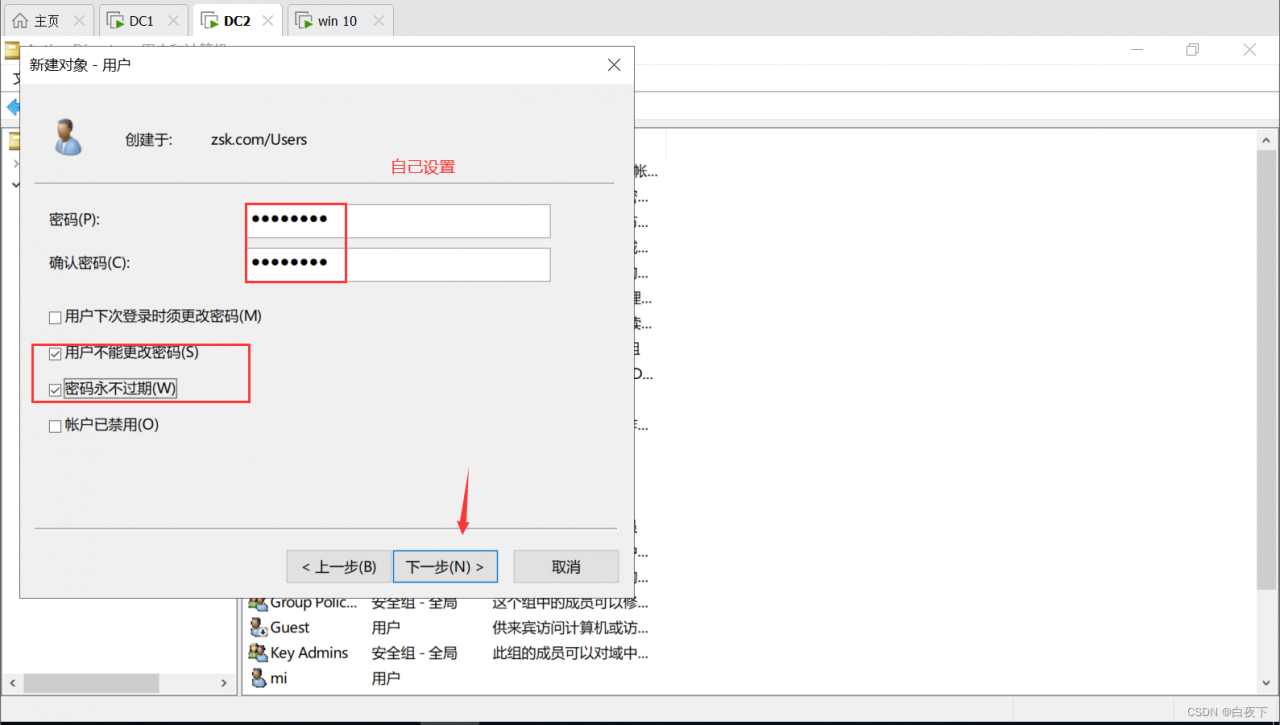Select the Guest user icon in the list
Image resolution: width=1280 pixels, height=725 pixels.
[x=259, y=627]
